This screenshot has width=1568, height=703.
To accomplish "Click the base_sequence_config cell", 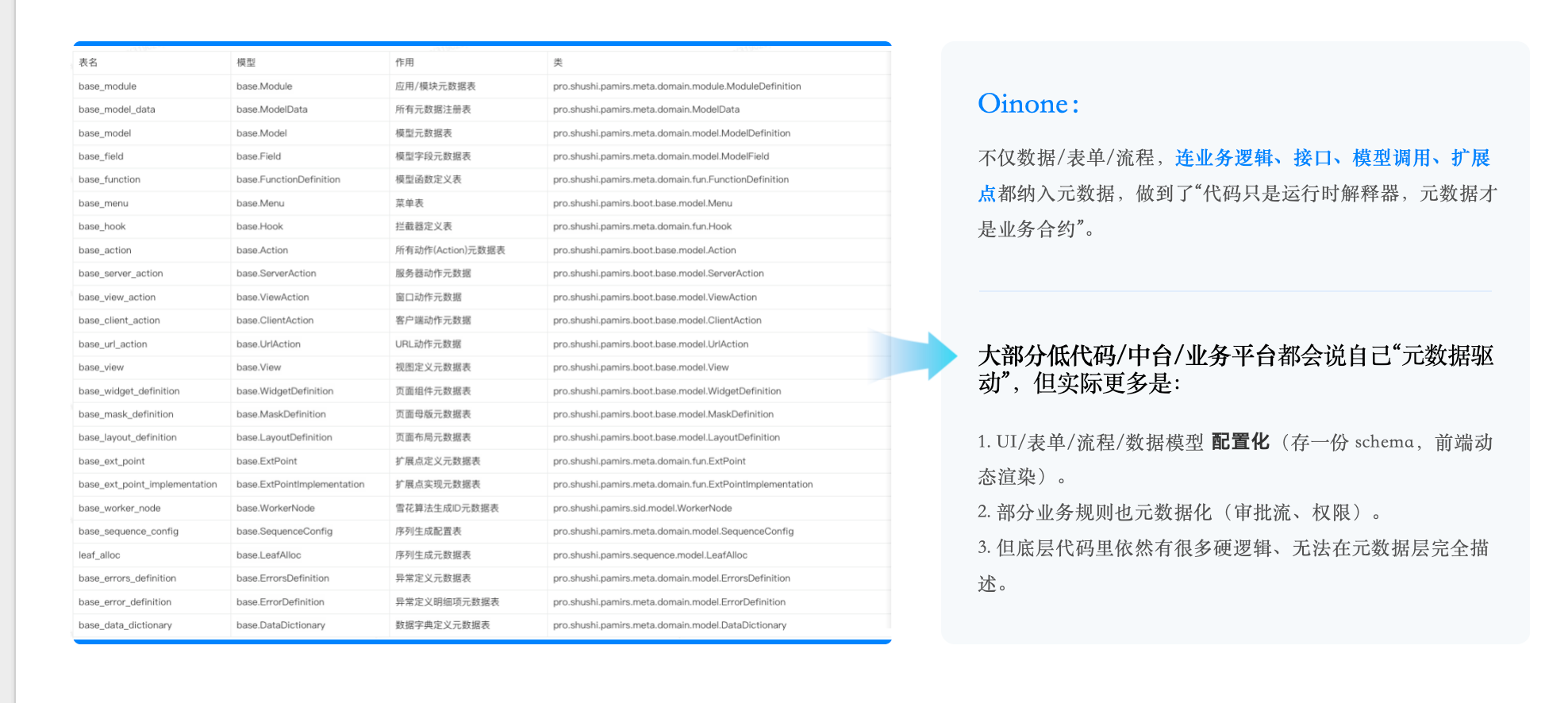I will (x=129, y=532).
